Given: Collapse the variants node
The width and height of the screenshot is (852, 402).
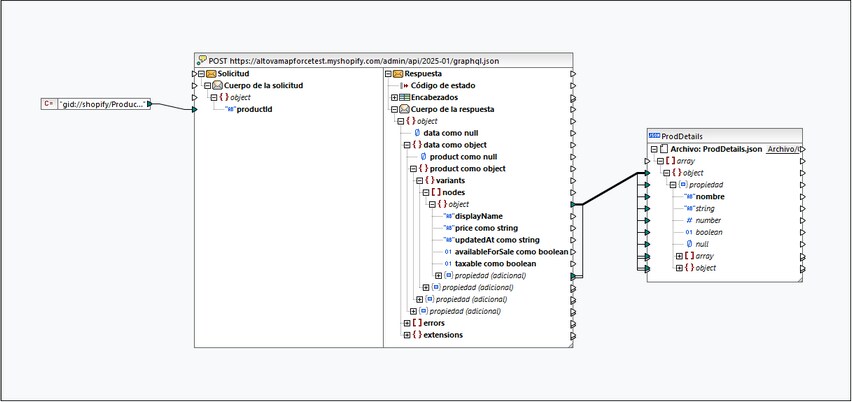Looking at the screenshot, I should point(419,180).
